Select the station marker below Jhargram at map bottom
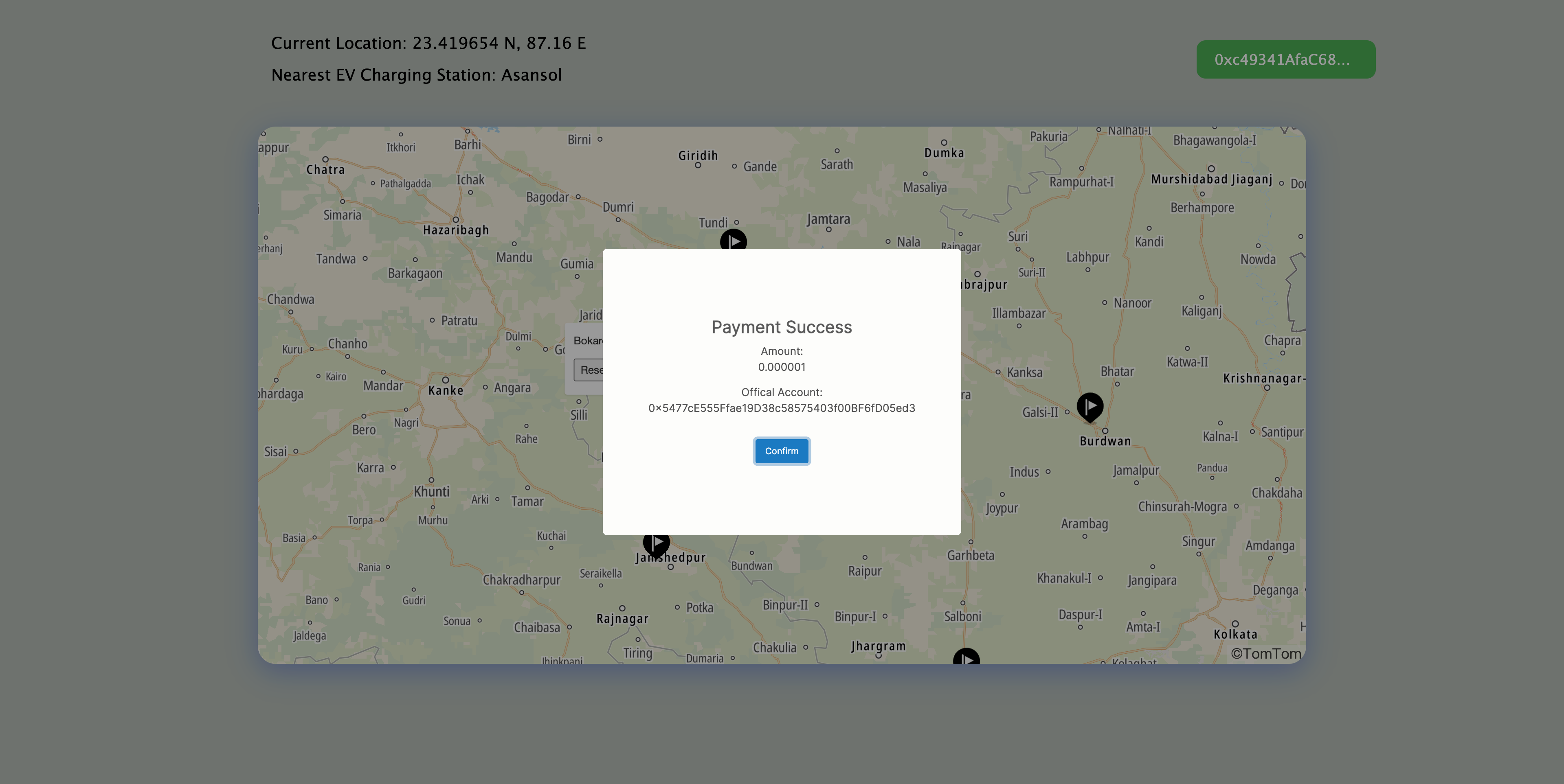 click(x=966, y=656)
